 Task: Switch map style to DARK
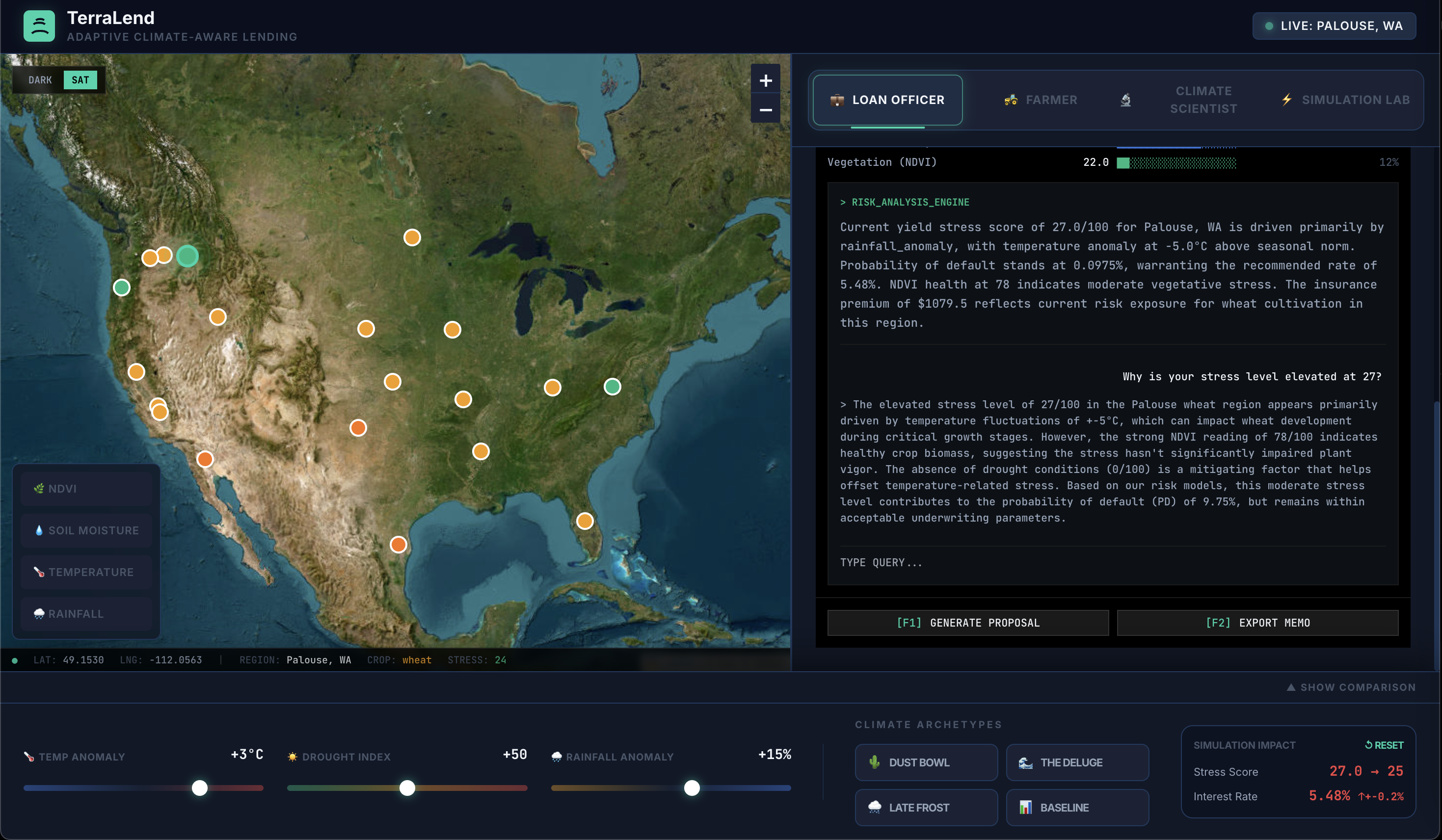40,80
